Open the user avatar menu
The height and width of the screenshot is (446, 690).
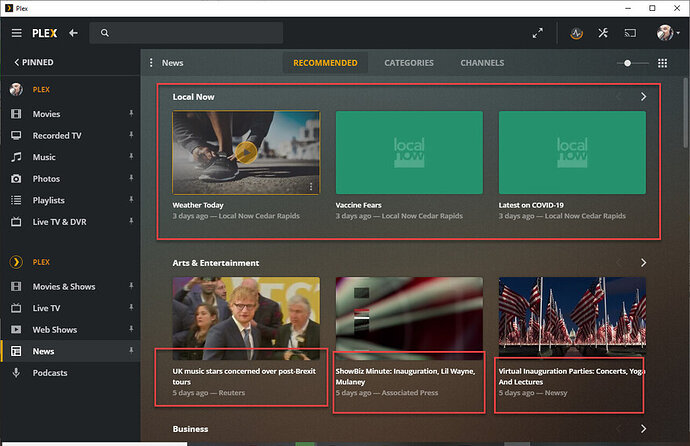(x=668, y=33)
